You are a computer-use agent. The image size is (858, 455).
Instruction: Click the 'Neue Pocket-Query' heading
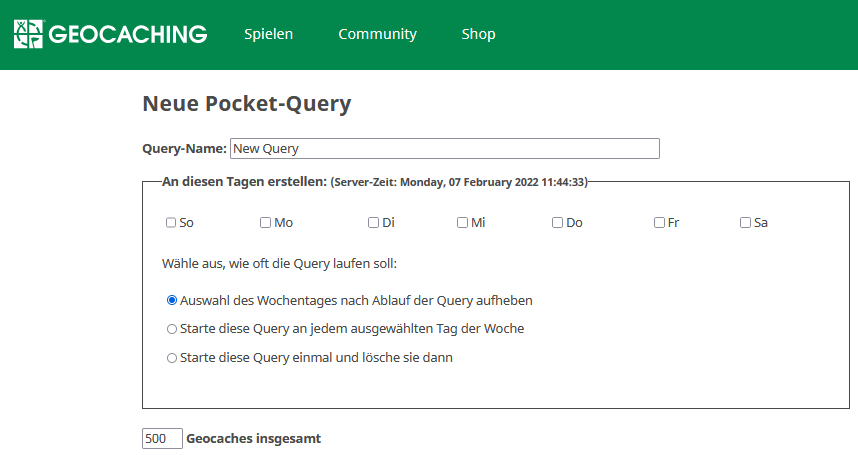pyautogui.click(x=247, y=104)
